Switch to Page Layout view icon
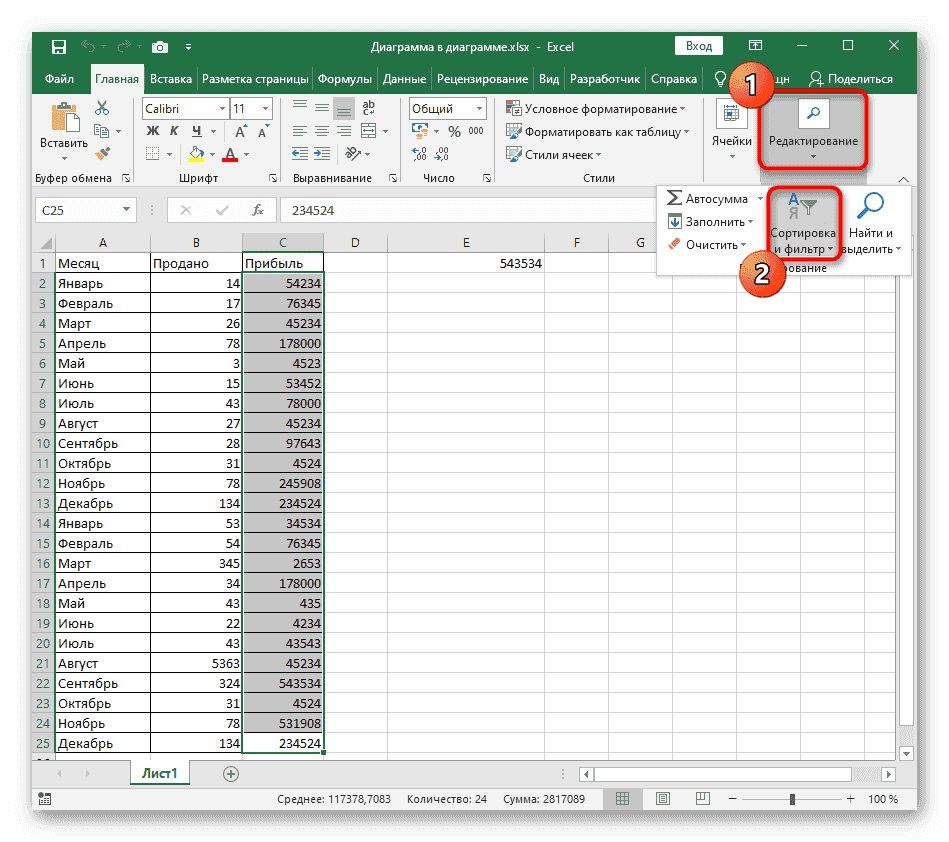The image size is (949, 842). point(661,799)
